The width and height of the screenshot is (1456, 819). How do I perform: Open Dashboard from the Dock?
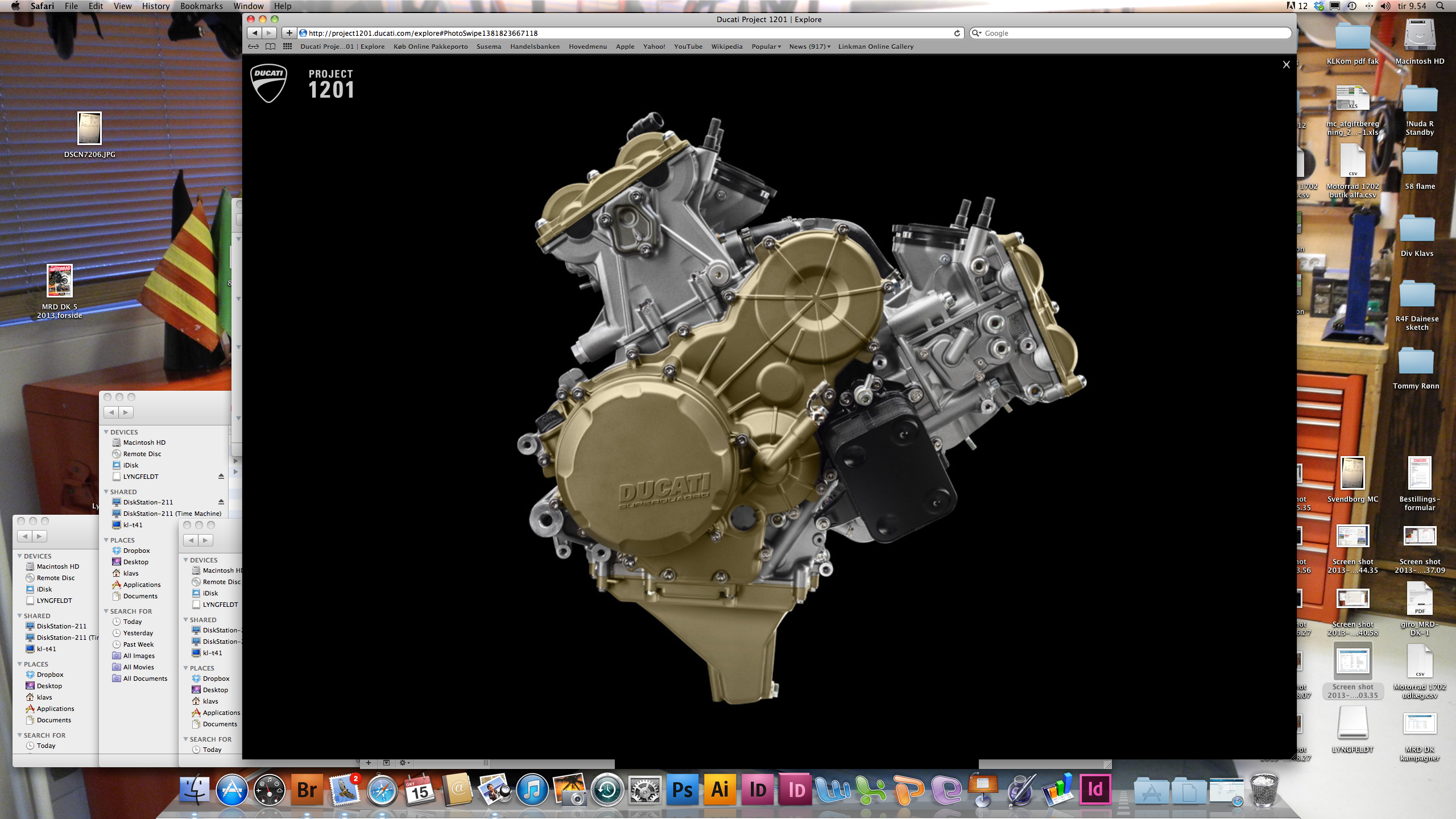(x=269, y=789)
